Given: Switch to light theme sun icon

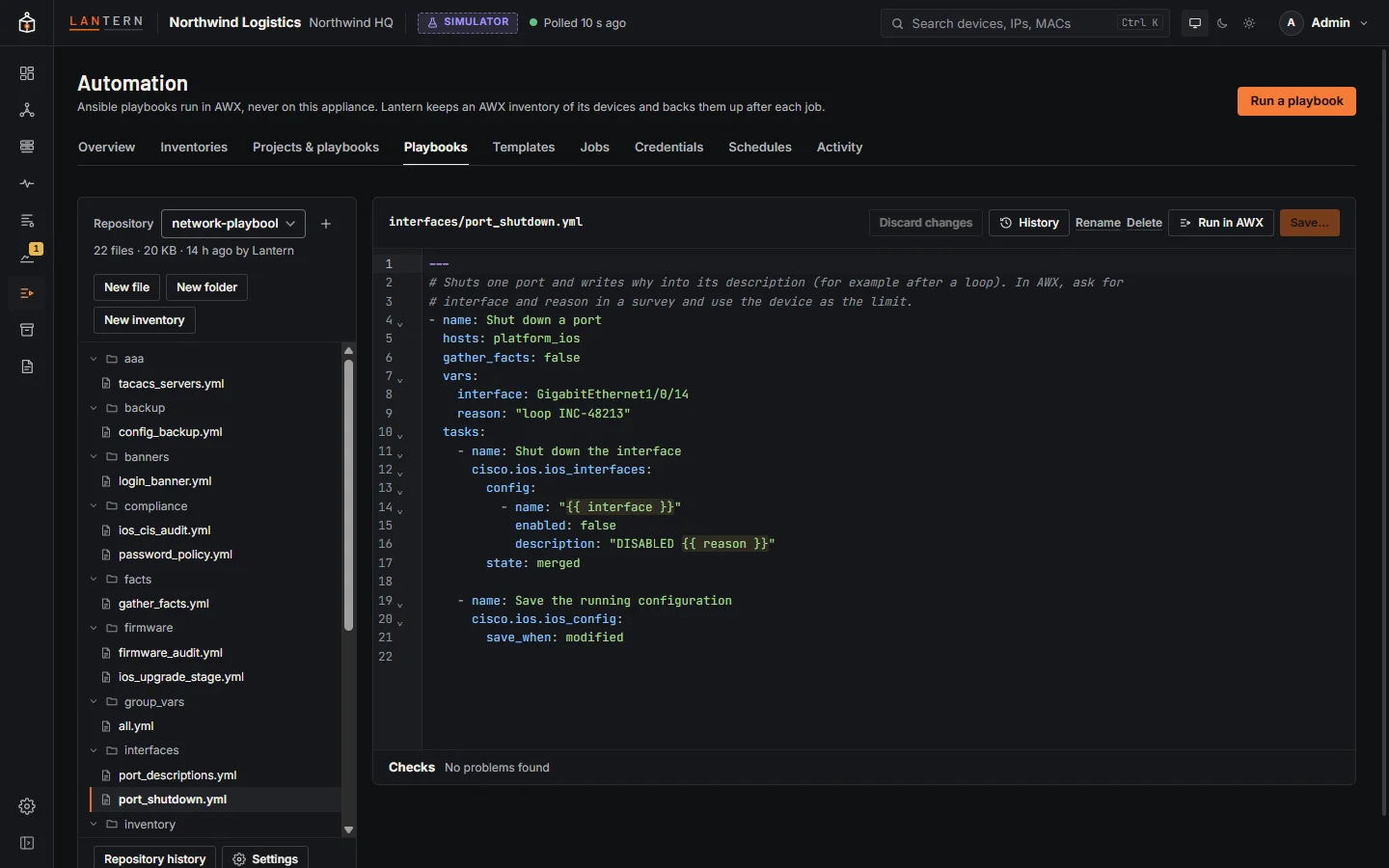Looking at the screenshot, I should [x=1249, y=23].
